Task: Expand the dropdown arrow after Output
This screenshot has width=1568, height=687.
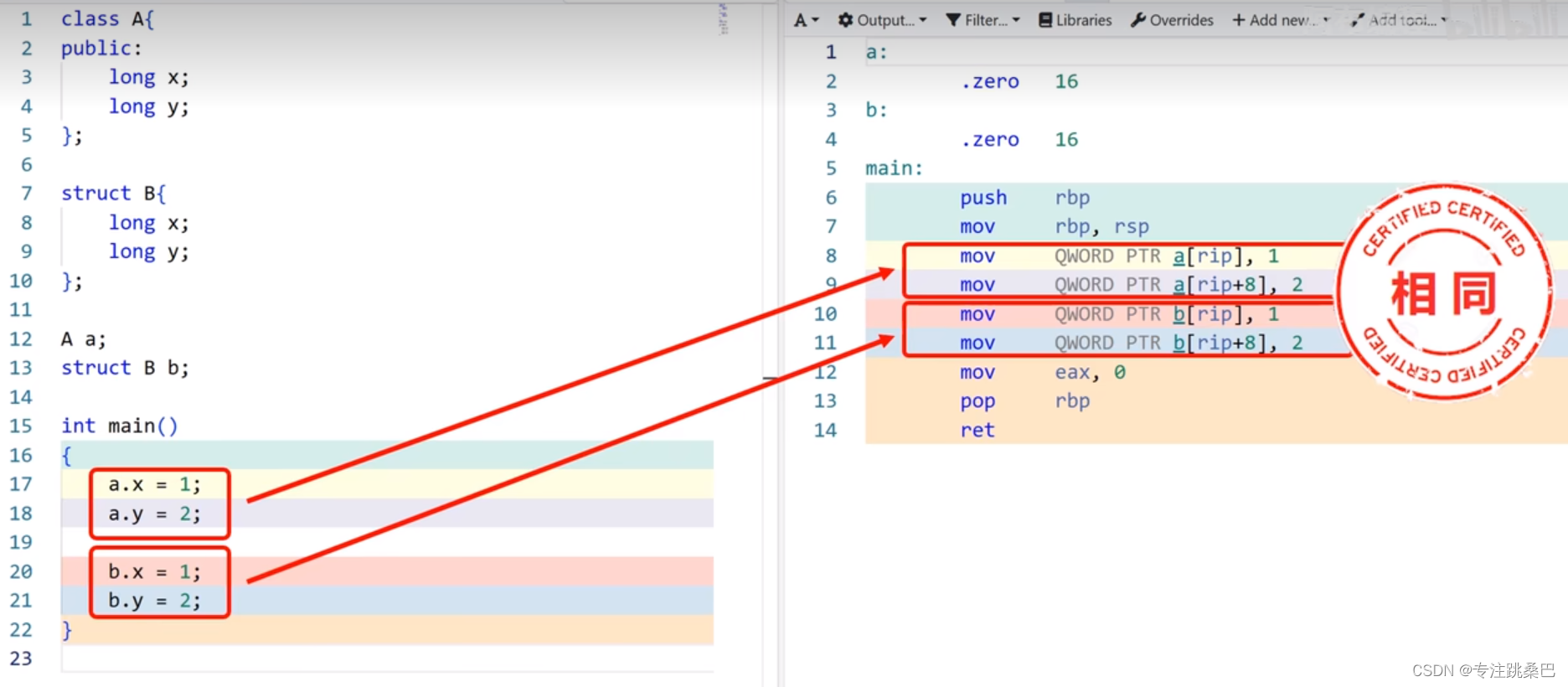Action: tap(923, 20)
